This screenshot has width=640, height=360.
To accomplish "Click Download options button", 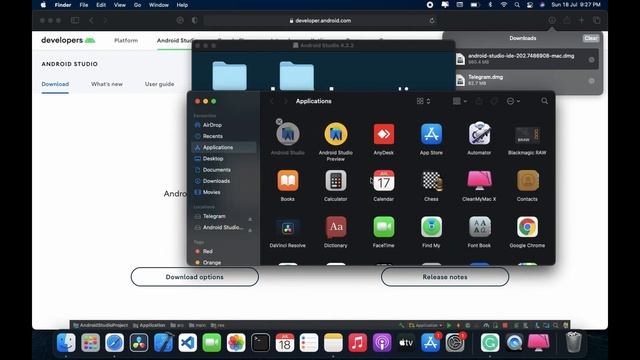I will pyautogui.click(x=195, y=277).
